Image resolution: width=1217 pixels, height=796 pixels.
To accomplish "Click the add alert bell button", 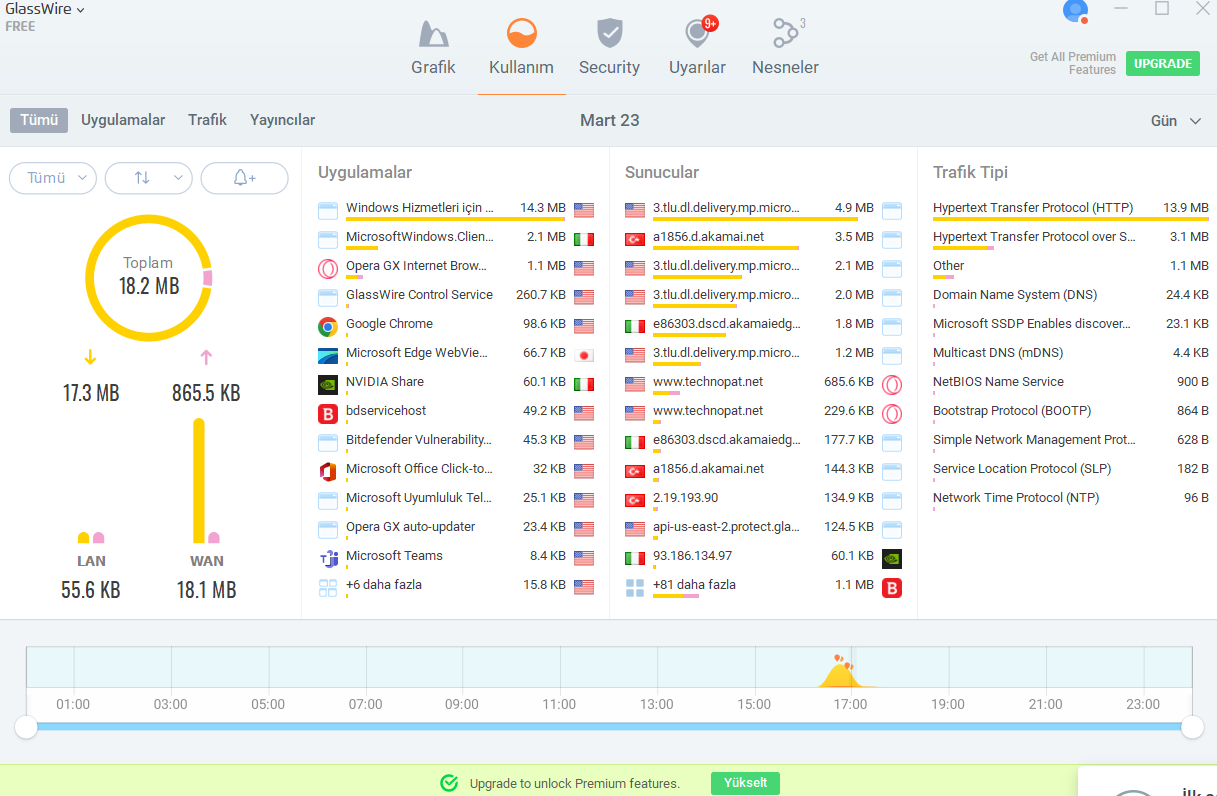I will (245, 178).
